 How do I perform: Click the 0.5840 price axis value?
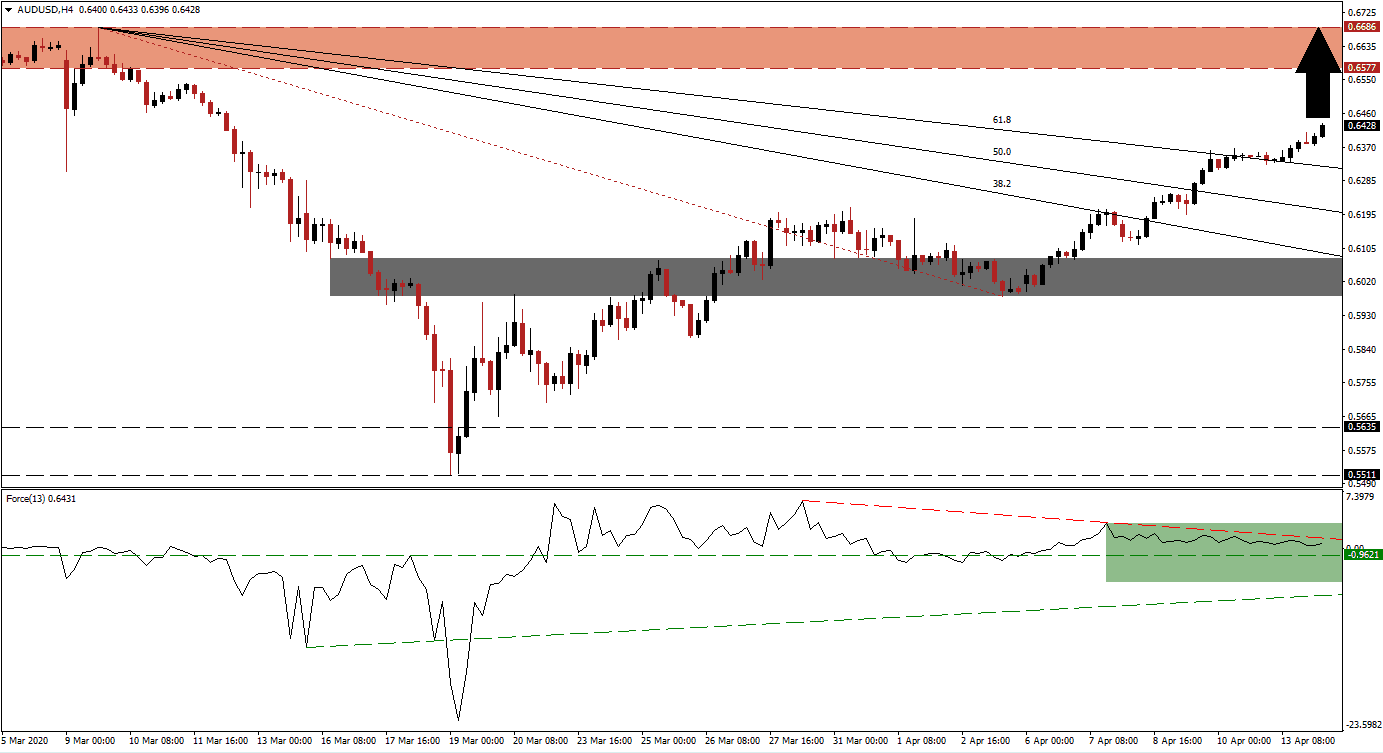click(x=1362, y=350)
